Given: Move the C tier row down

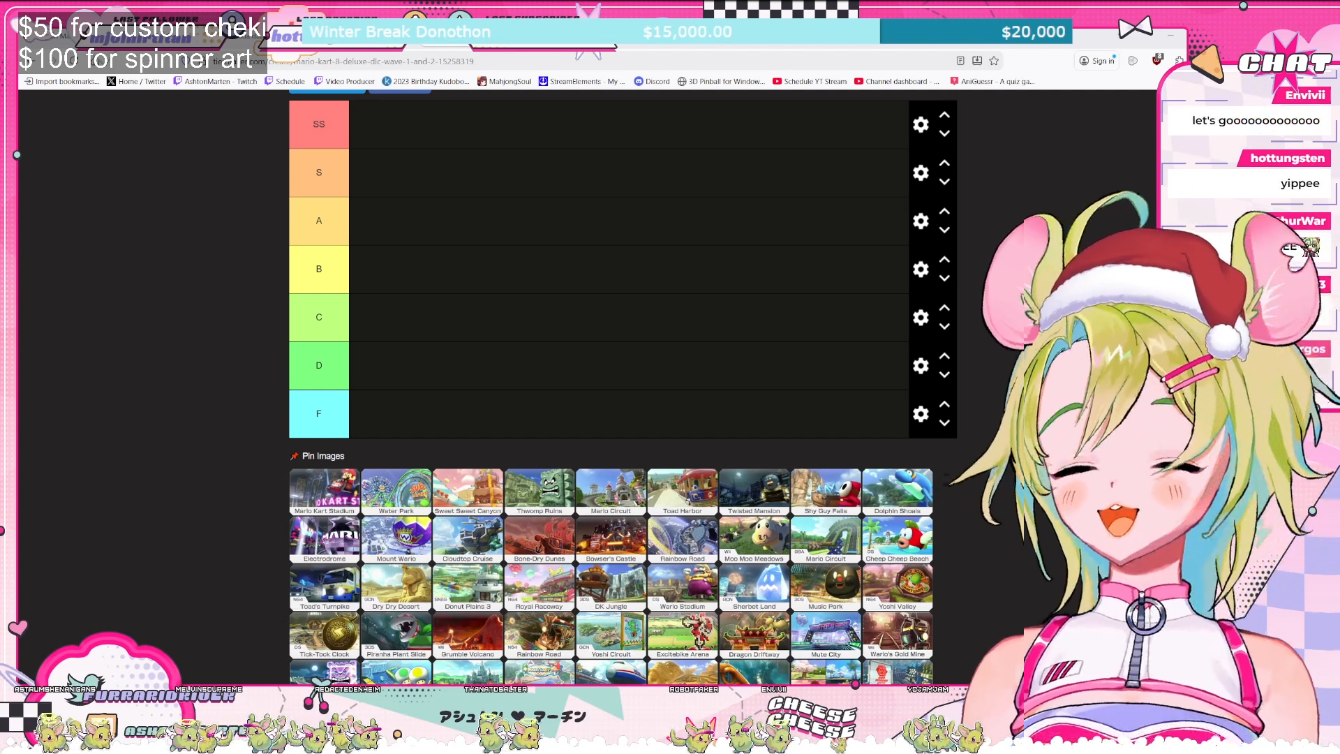Looking at the screenshot, I should click(x=944, y=326).
